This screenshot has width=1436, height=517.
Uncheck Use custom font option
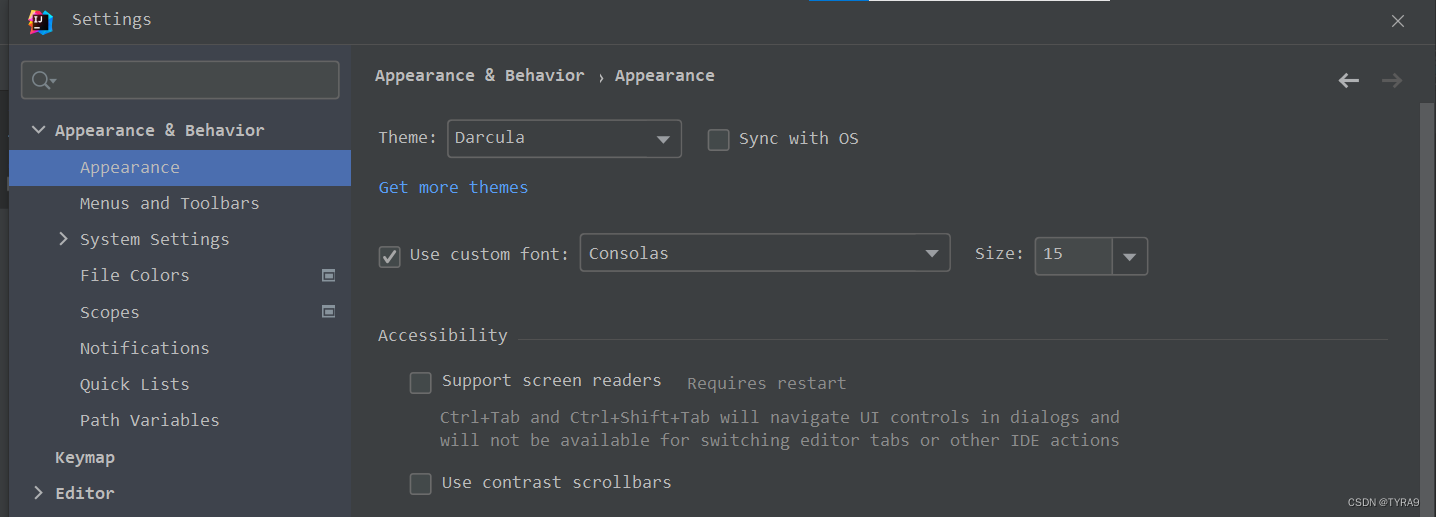390,256
